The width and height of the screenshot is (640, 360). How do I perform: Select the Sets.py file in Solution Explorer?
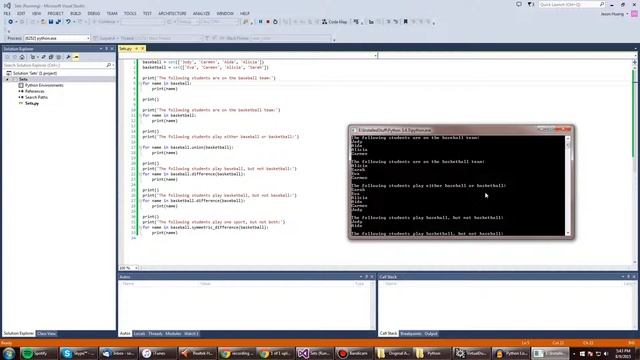point(32,103)
